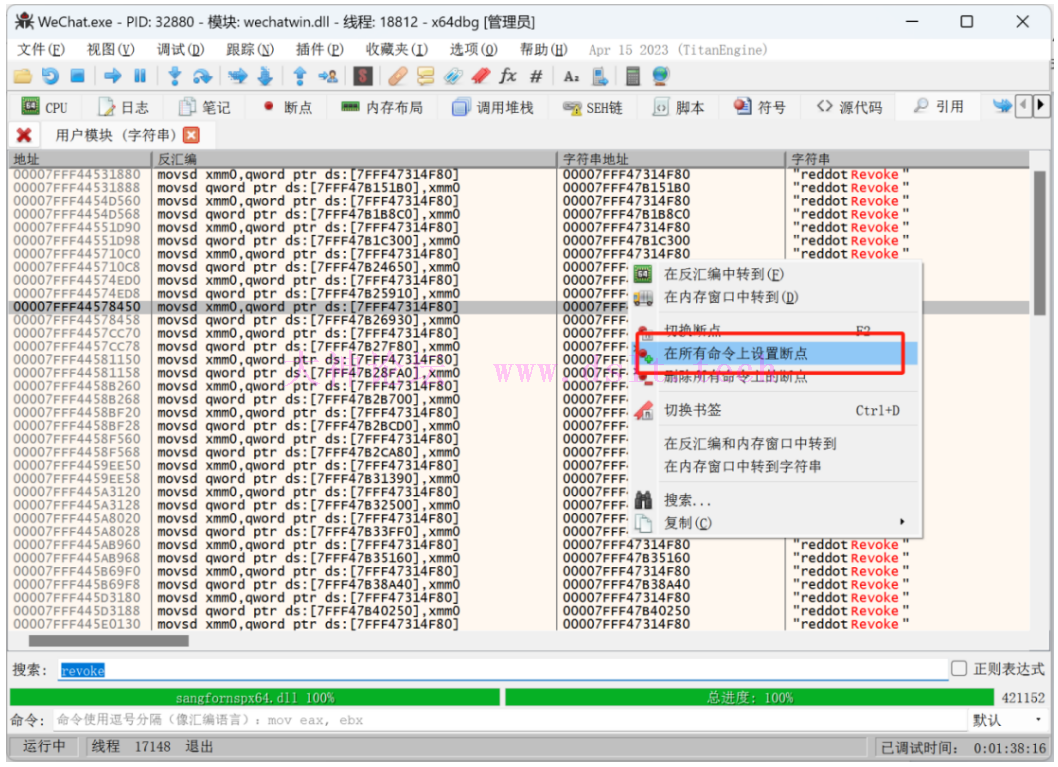Select 在所有命令上设置断点 menu entry
The image size is (1058, 767).
pyautogui.click(x=776, y=353)
